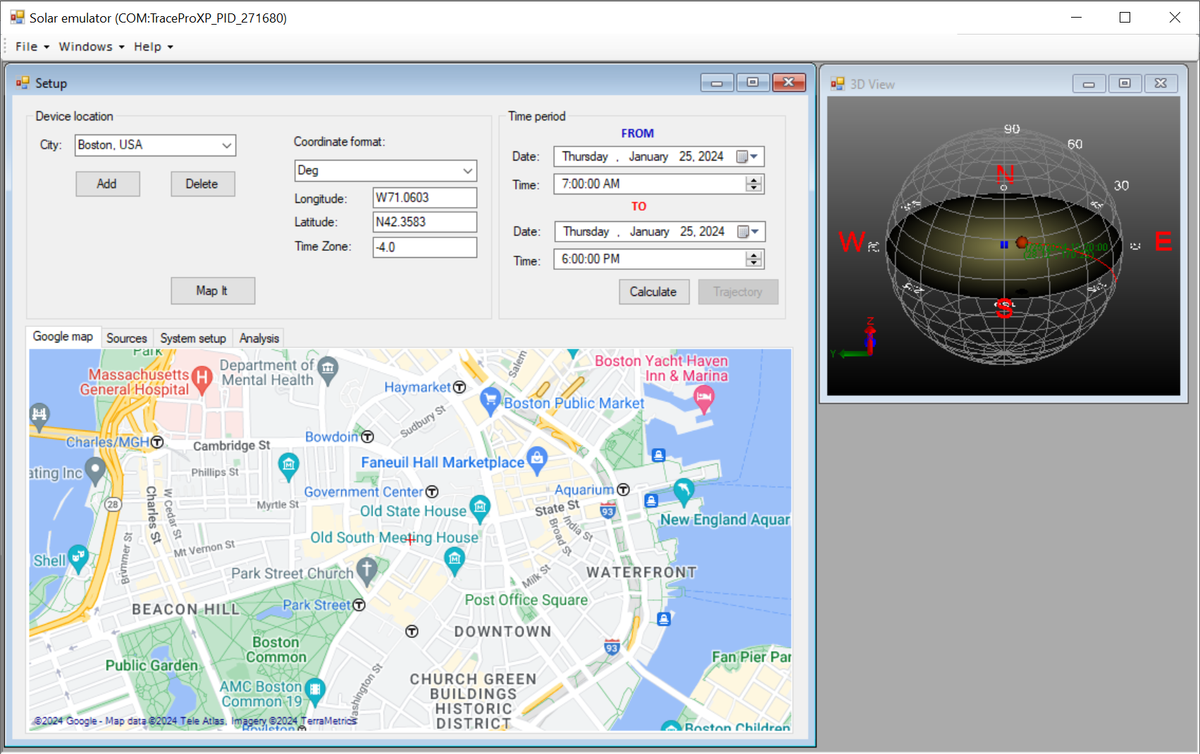
Task: Click the Haymarket transit station icon
Action: point(460,387)
